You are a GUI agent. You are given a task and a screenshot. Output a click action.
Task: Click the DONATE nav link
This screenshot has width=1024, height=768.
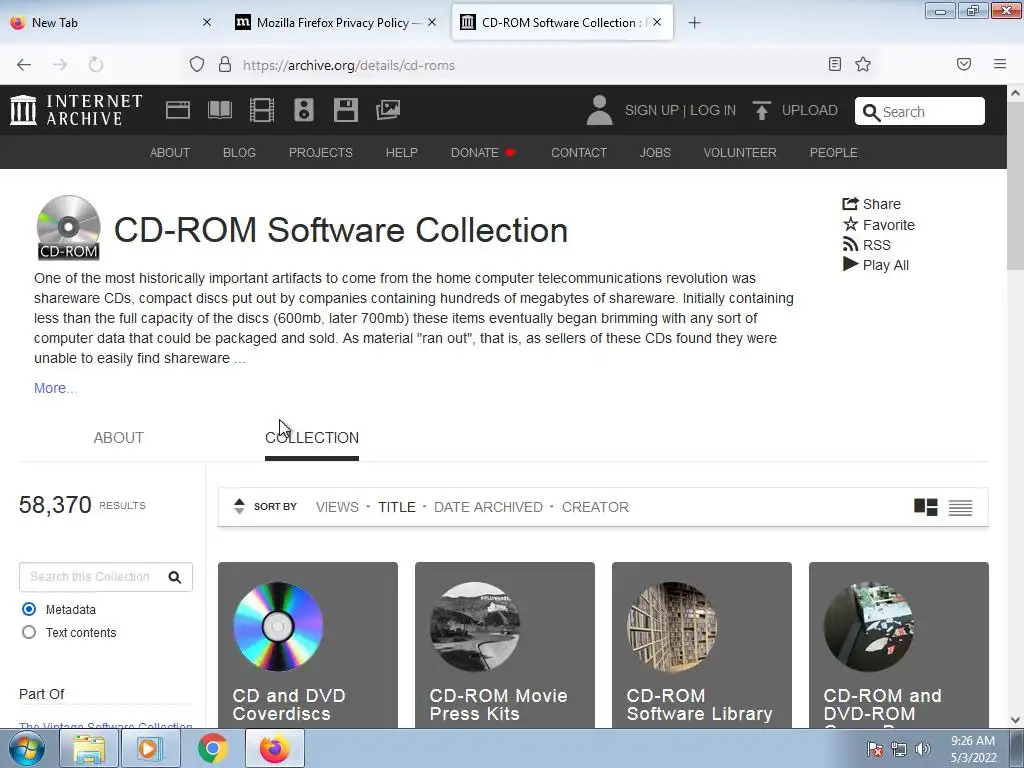[x=483, y=152]
